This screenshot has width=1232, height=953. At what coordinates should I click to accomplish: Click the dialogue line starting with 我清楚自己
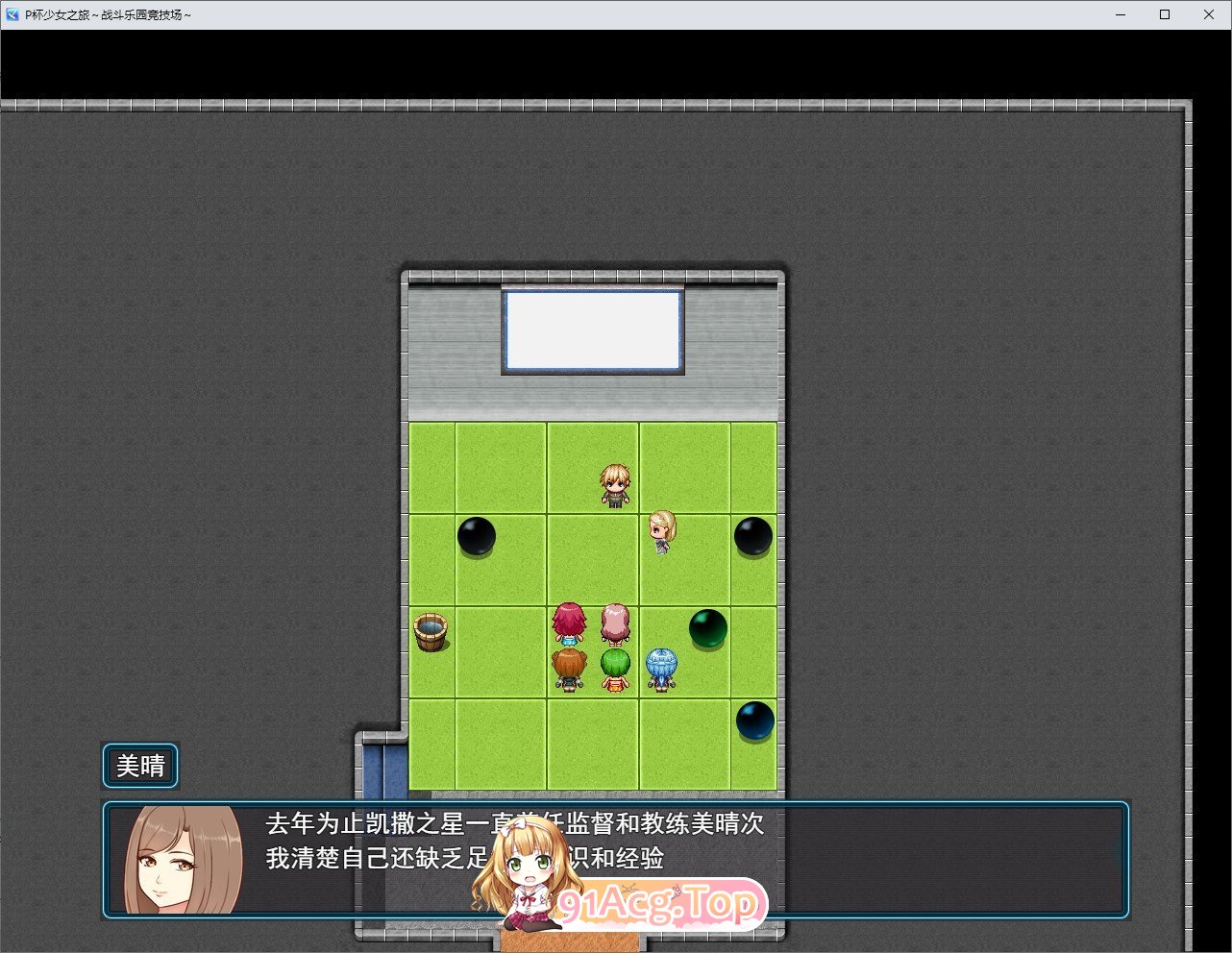point(465,858)
